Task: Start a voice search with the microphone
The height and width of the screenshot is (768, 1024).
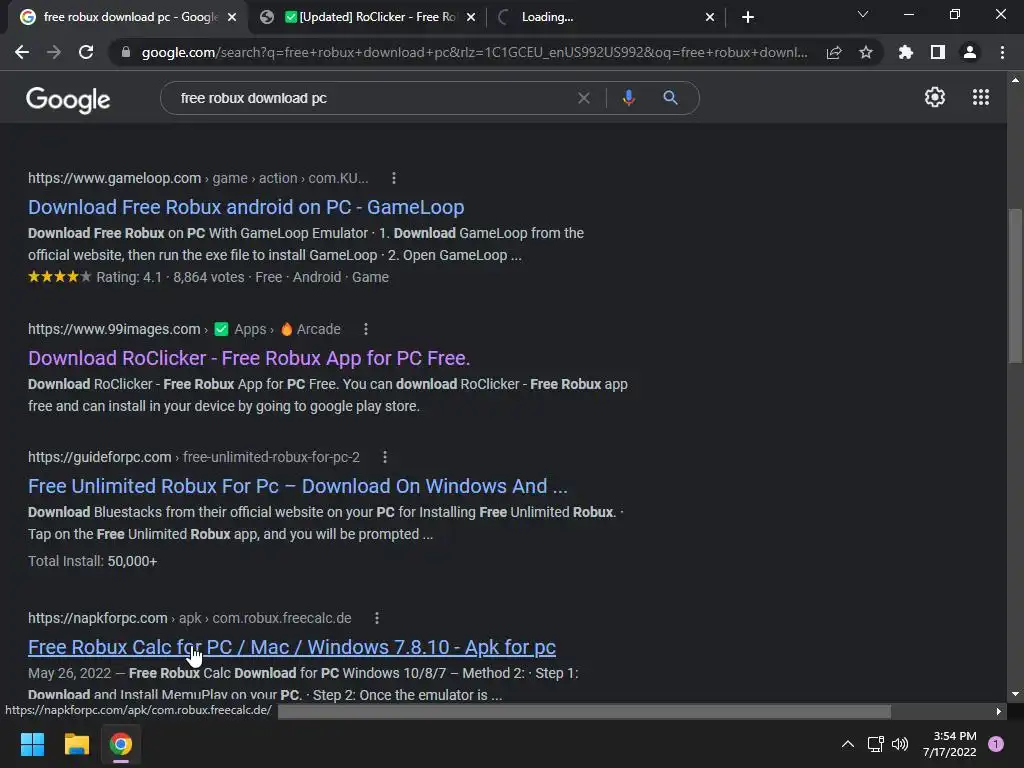Action: [x=628, y=98]
